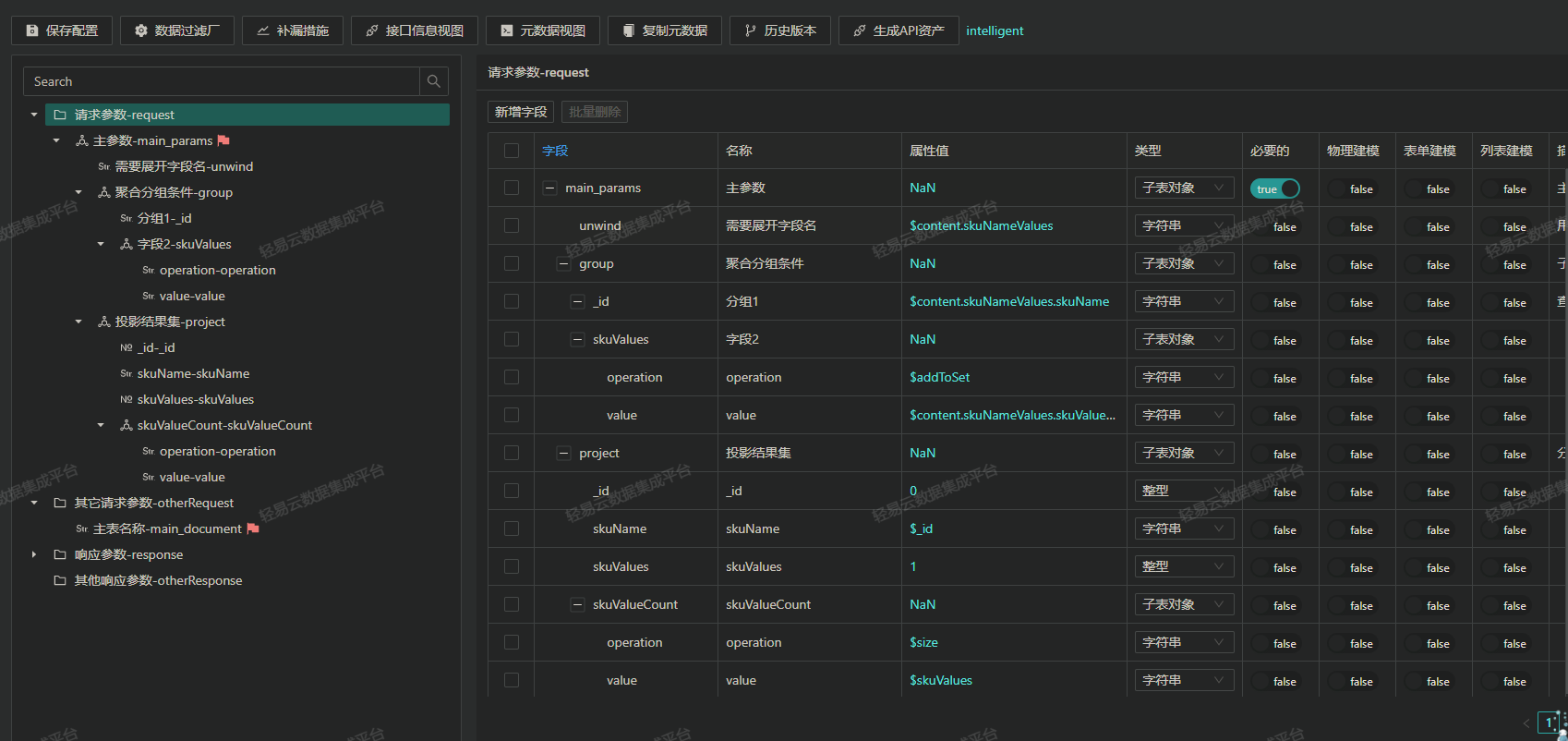The width and height of the screenshot is (1568, 741).
Task: Click number icon of skuValues-skuValues tree node
Action: pyautogui.click(x=127, y=399)
